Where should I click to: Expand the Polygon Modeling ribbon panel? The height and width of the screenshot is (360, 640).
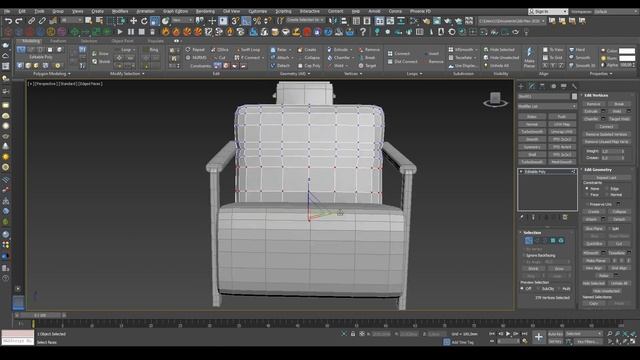coord(51,74)
